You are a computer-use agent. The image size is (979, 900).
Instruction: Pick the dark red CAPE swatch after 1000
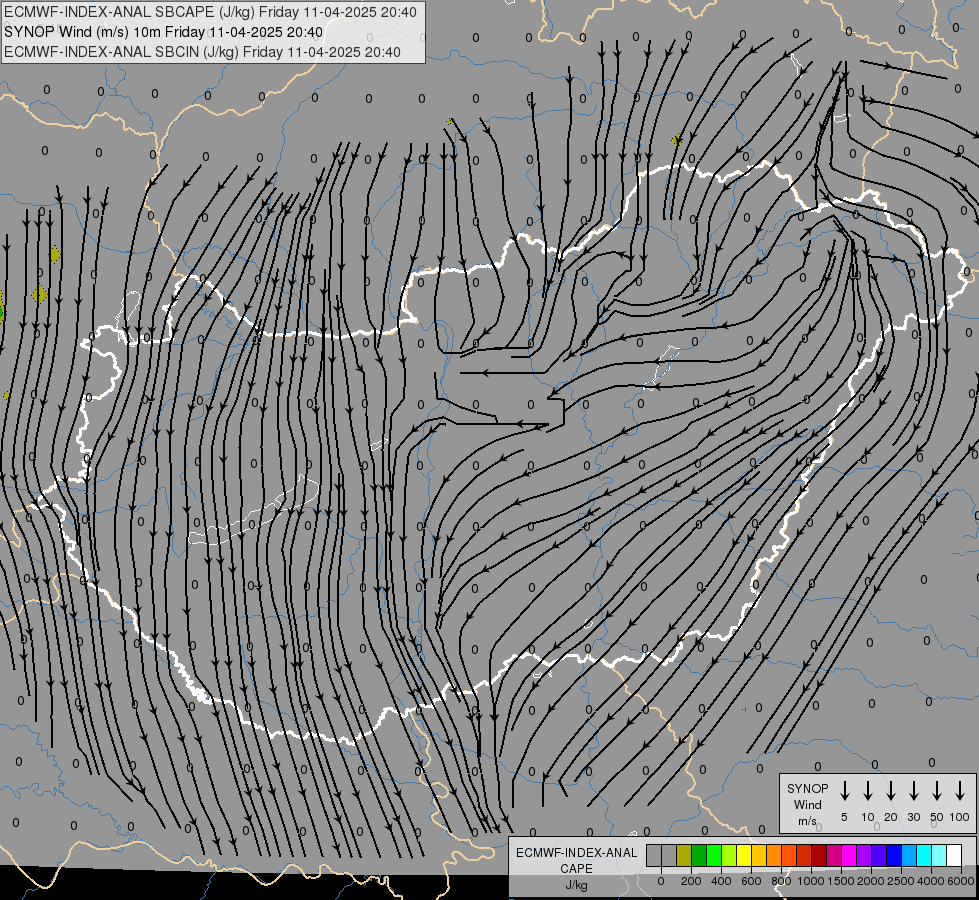[x=819, y=855]
